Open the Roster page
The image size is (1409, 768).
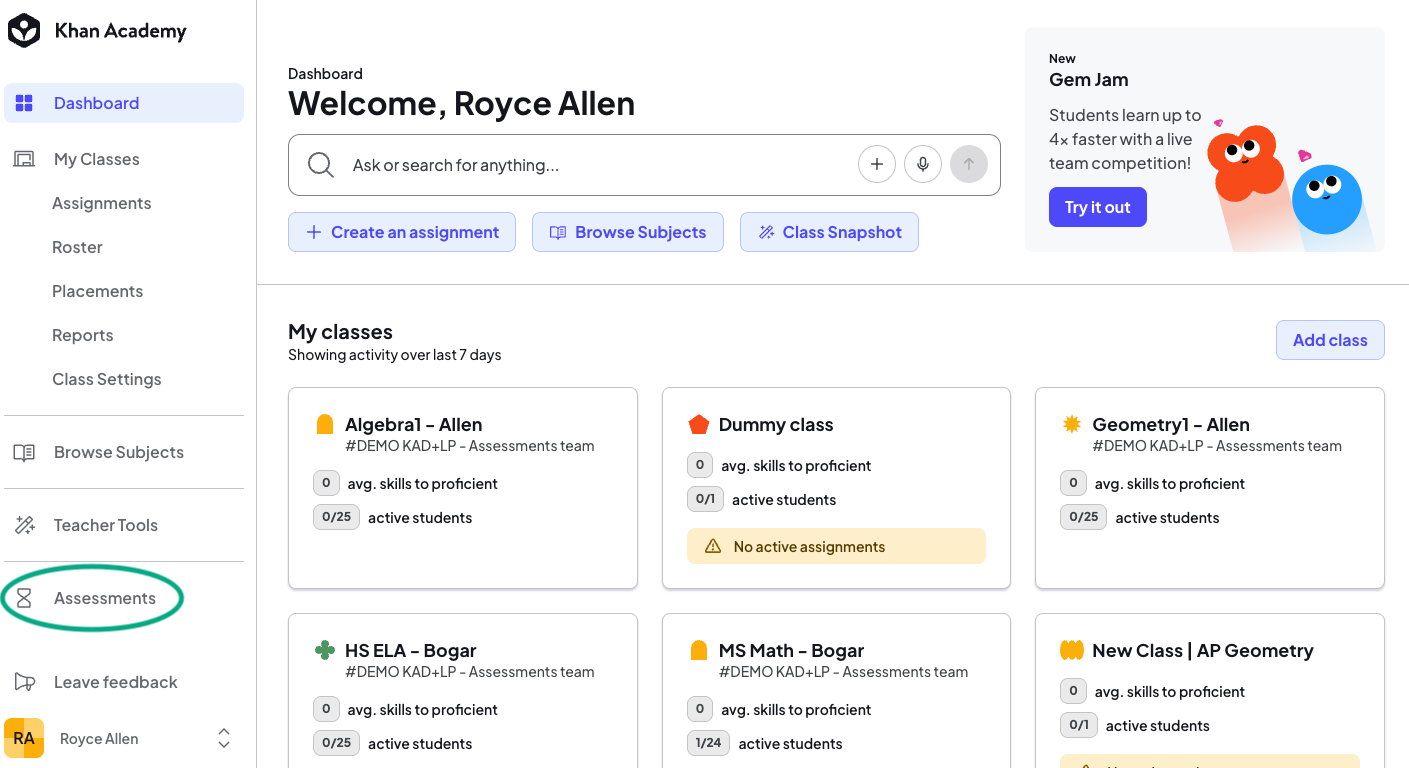coord(77,247)
